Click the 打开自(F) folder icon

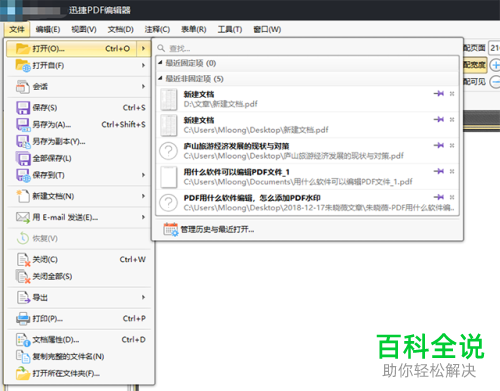click(23, 65)
